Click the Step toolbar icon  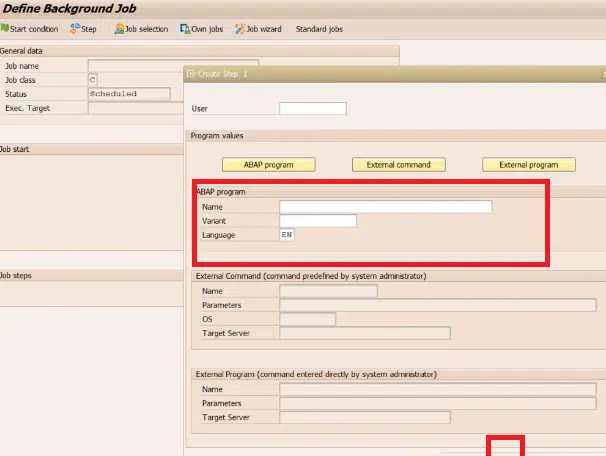tap(75, 29)
